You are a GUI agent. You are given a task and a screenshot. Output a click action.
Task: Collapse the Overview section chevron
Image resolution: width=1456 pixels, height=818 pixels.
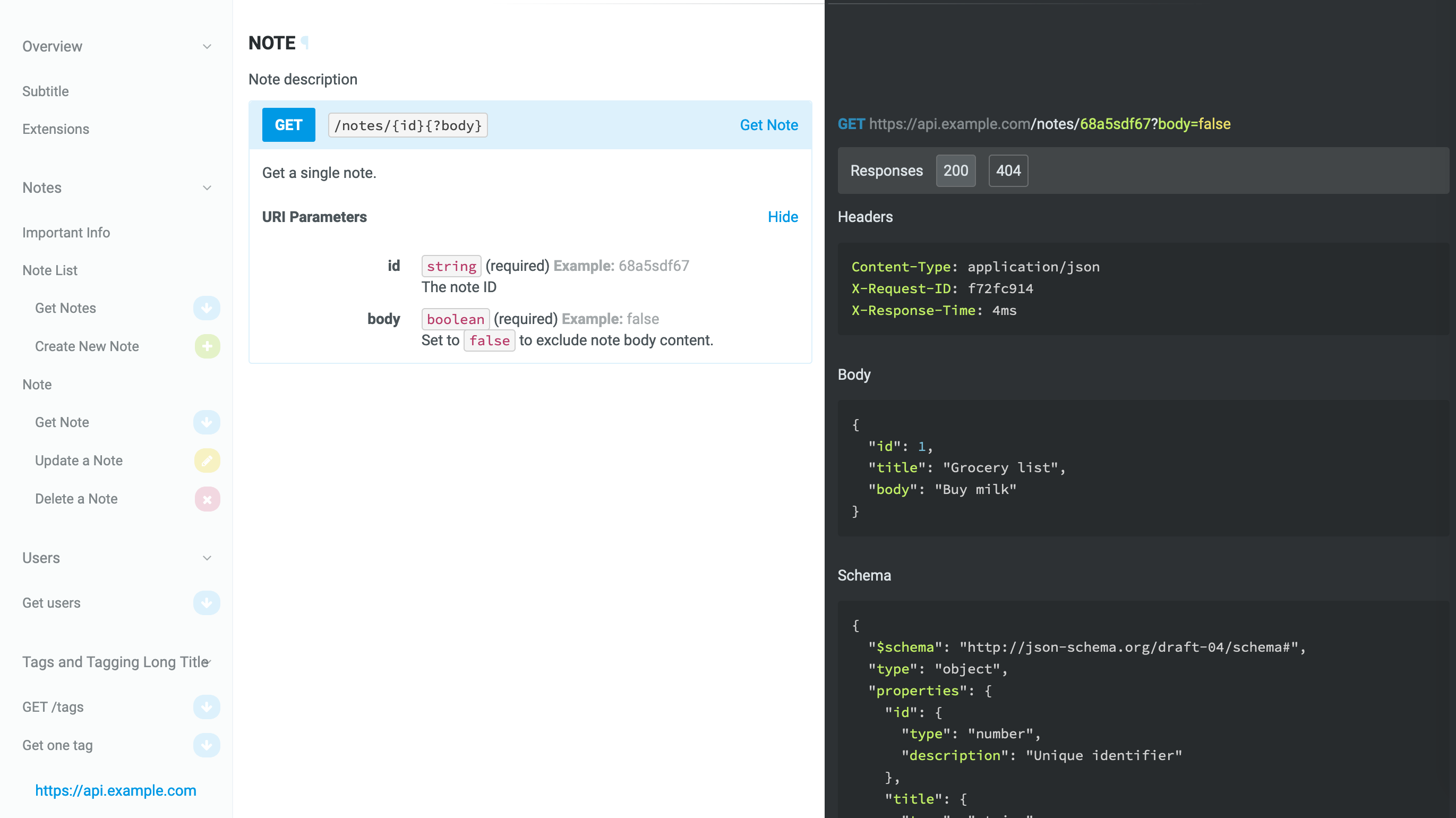point(207,46)
